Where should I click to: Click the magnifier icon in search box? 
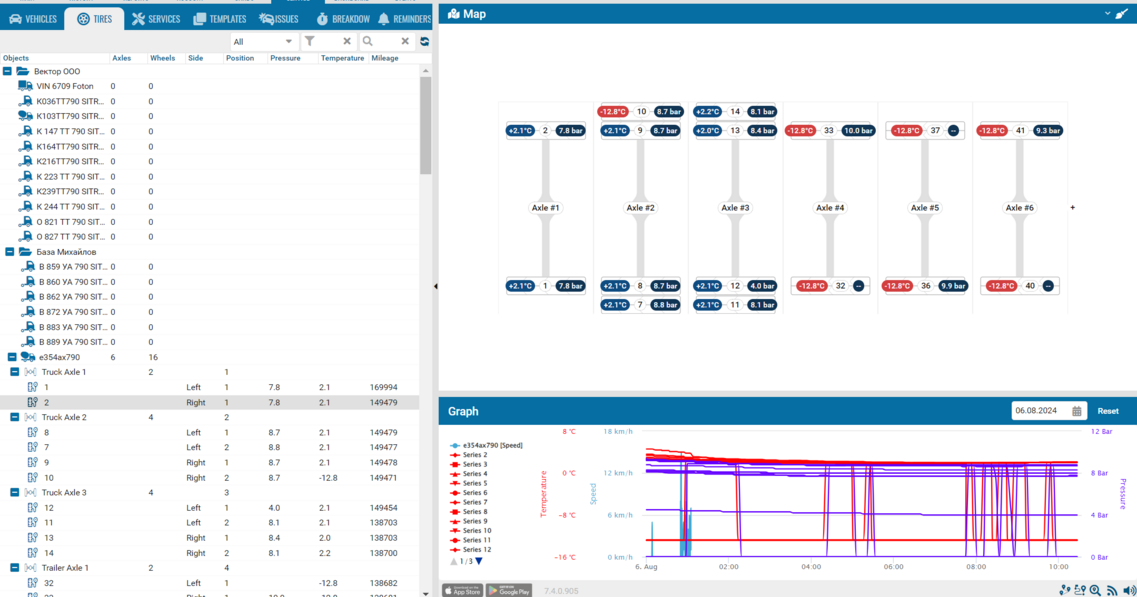click(368, 42)
